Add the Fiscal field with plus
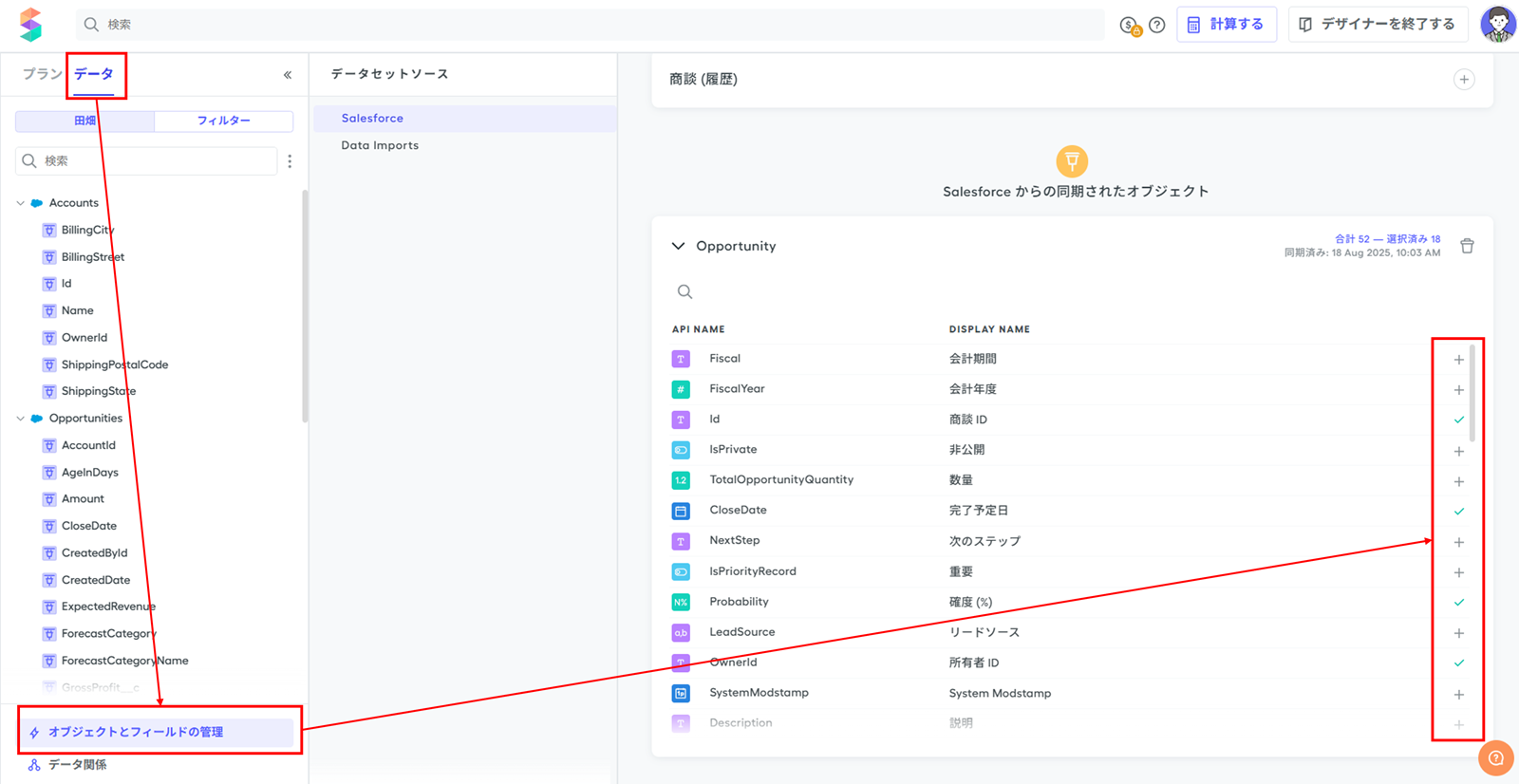This screenshot has height=784, width=1519. tap(1459, 360)
